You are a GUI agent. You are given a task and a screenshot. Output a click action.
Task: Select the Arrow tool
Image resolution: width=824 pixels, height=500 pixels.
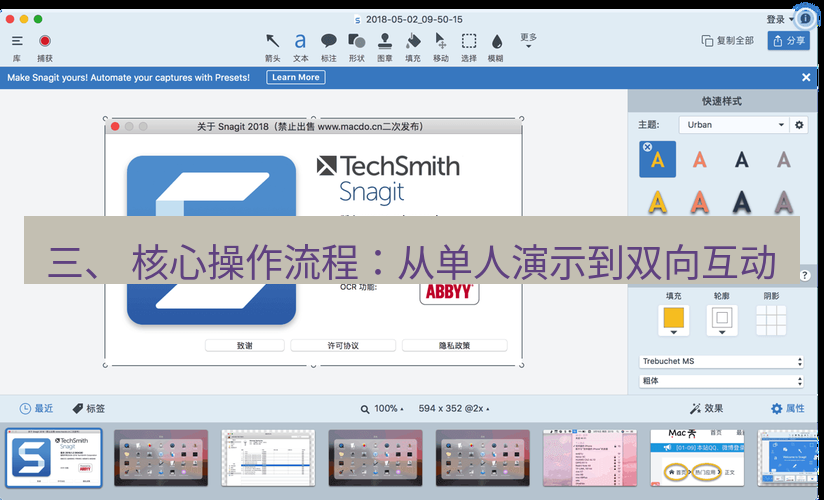[272, 41]
